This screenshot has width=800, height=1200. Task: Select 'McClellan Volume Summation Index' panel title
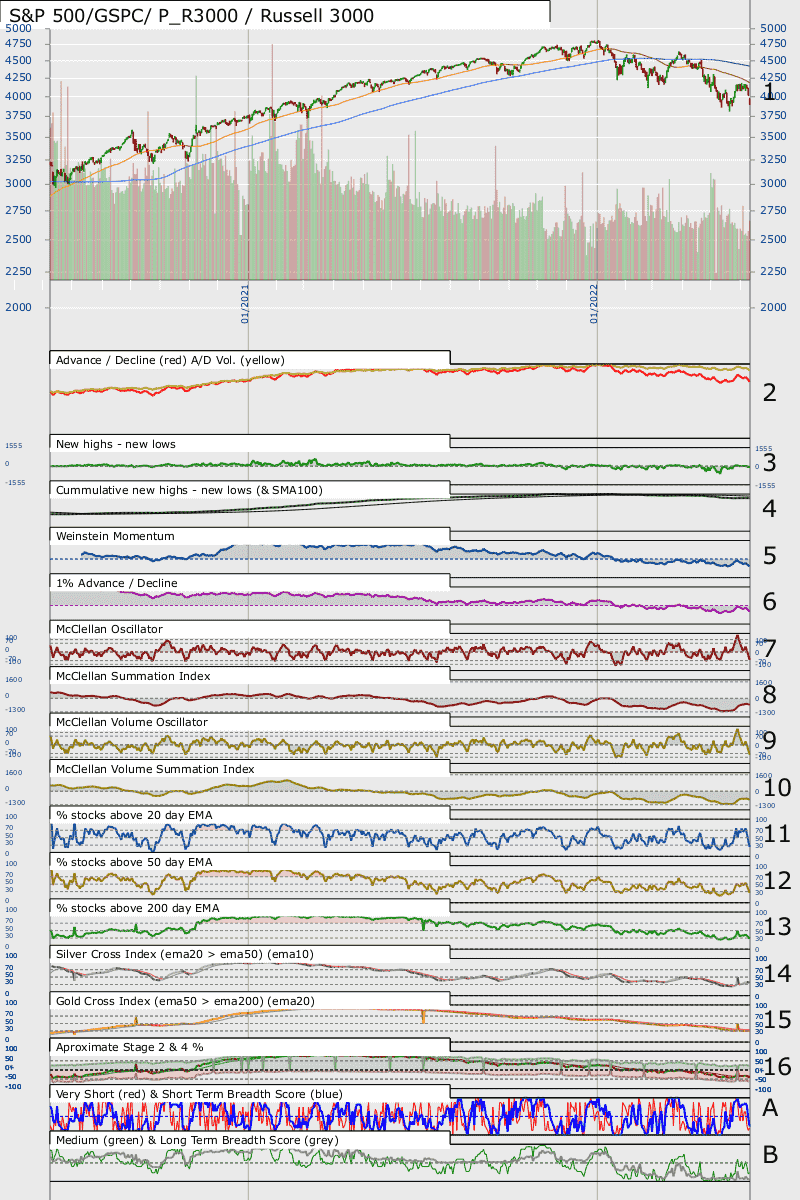pyautogui.click(x=156, y=769)
